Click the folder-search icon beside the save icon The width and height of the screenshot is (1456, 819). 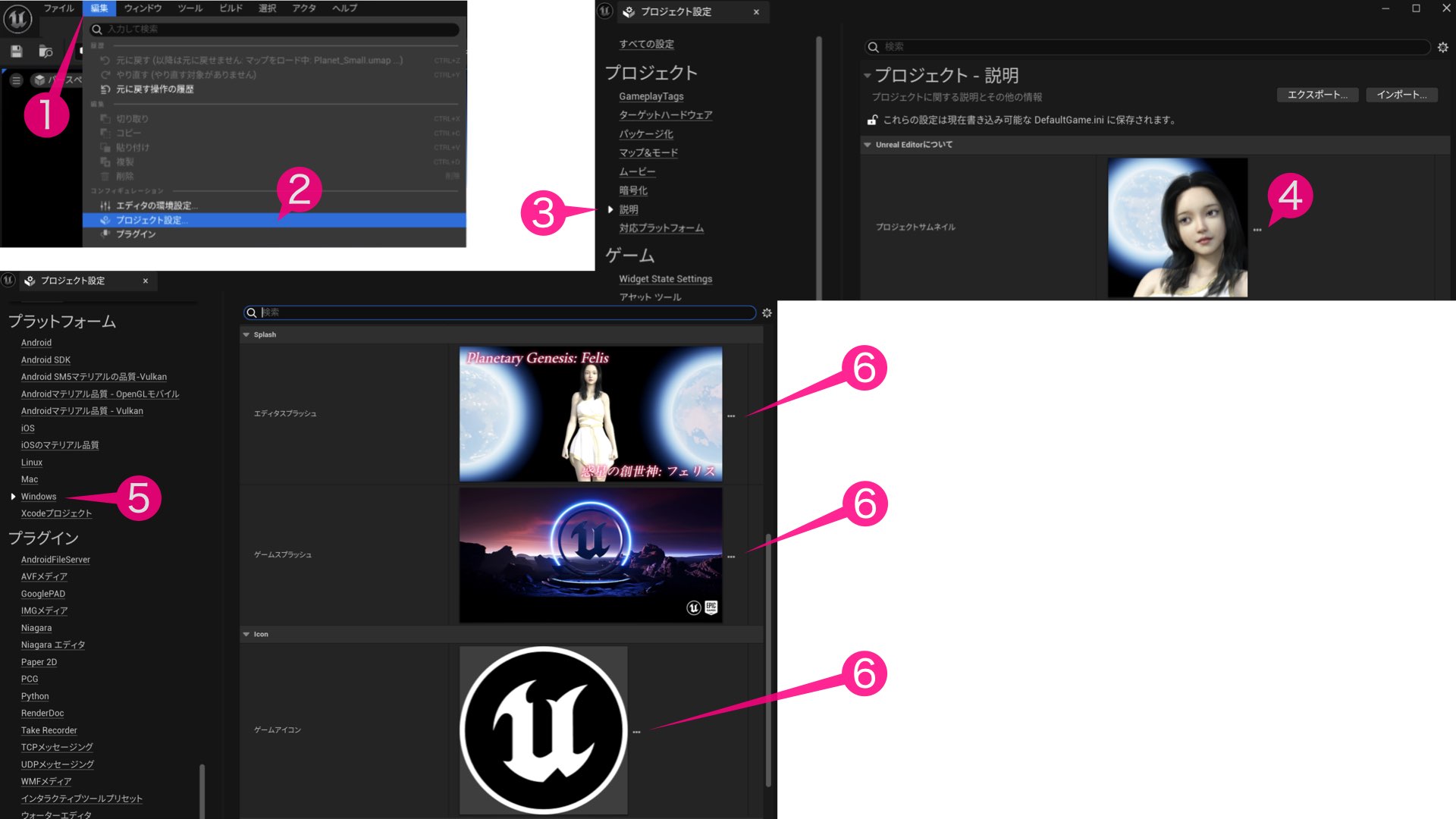click(46, 52)
